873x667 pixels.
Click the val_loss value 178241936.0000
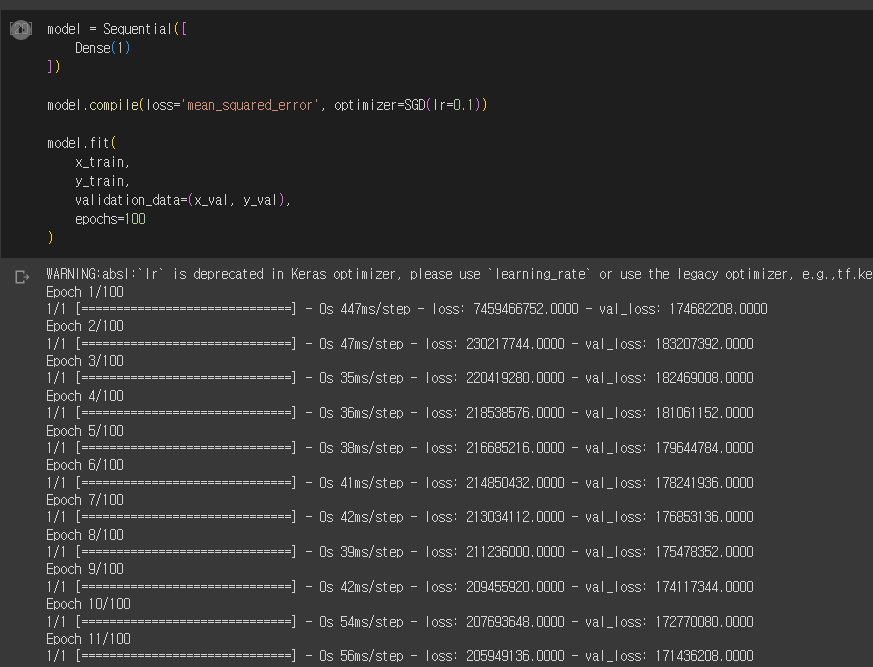(x=704, y=483)
